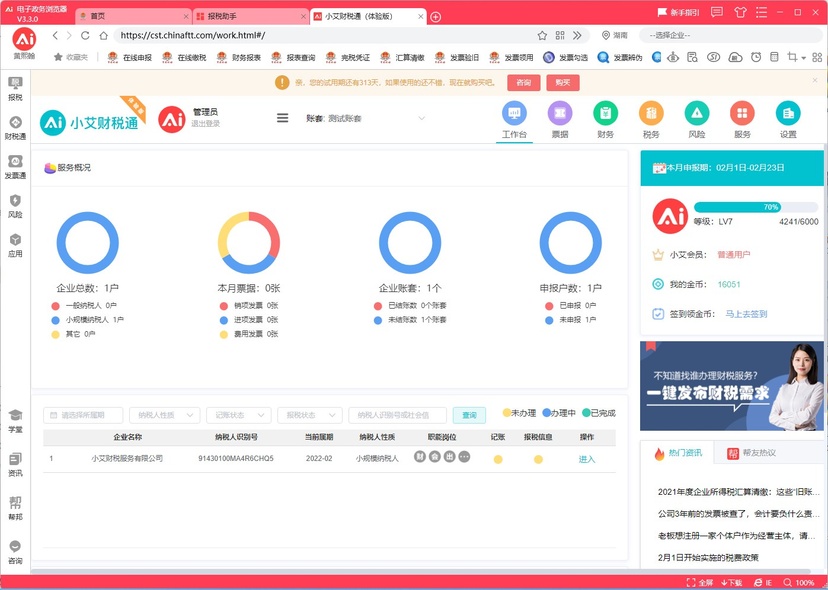Click the hamburger menu icon beside 账套
This screenshot has width=828, height=590.
(283, 118)
